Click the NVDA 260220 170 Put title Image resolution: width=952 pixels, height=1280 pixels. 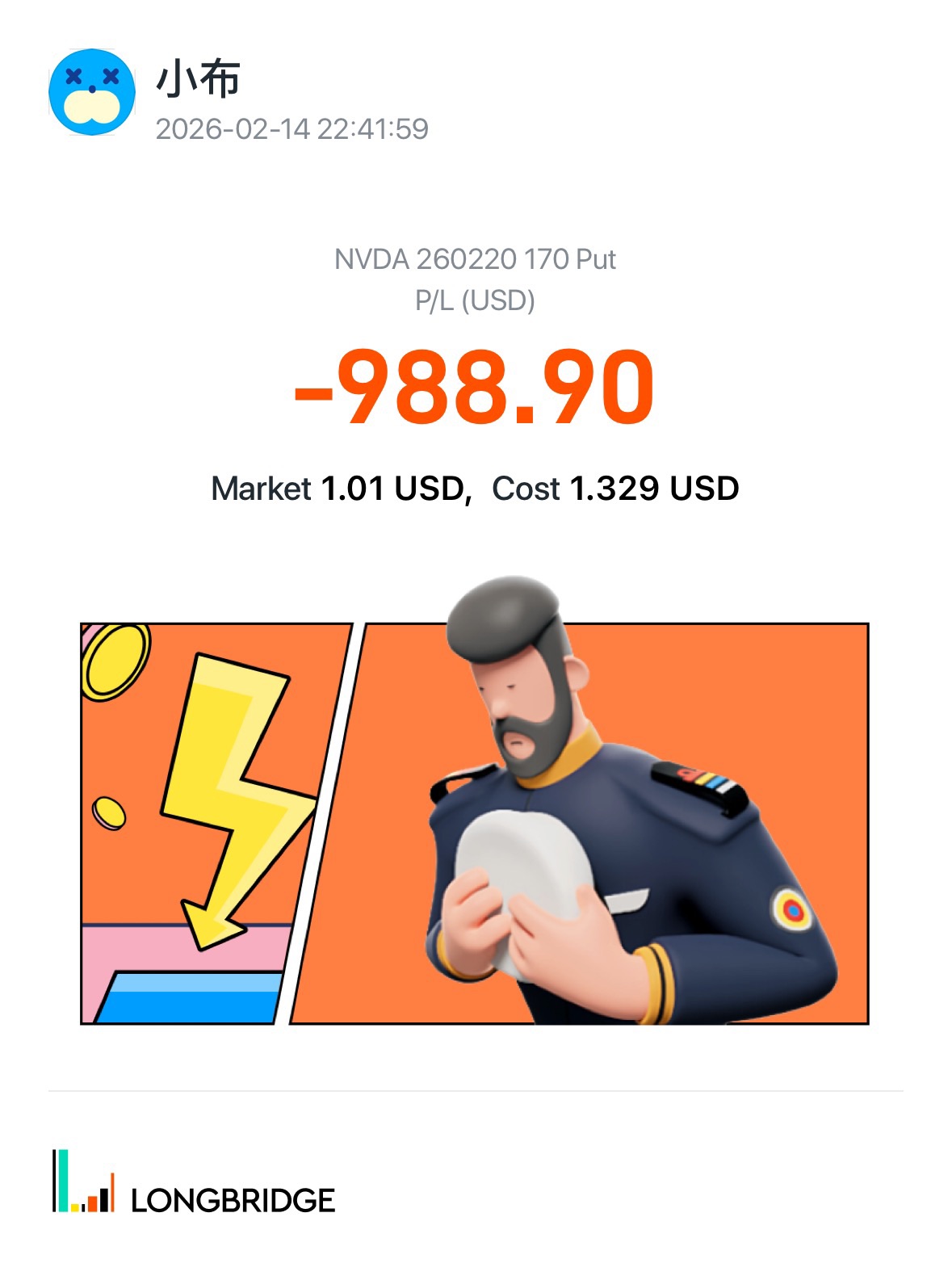475,259
